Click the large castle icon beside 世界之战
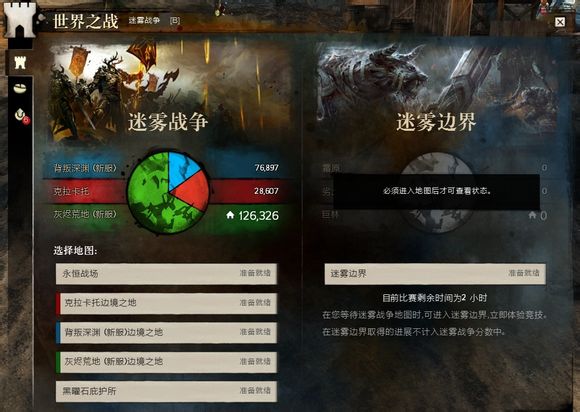The image size is (580, 412). (x=20, y=20)
